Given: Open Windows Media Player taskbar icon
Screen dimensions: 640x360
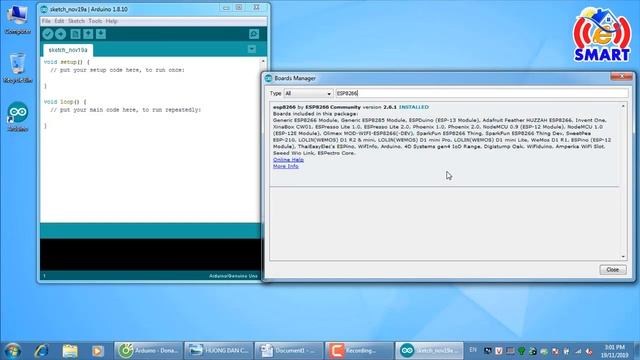Looking at the screenshot, I should click(98, 351).
